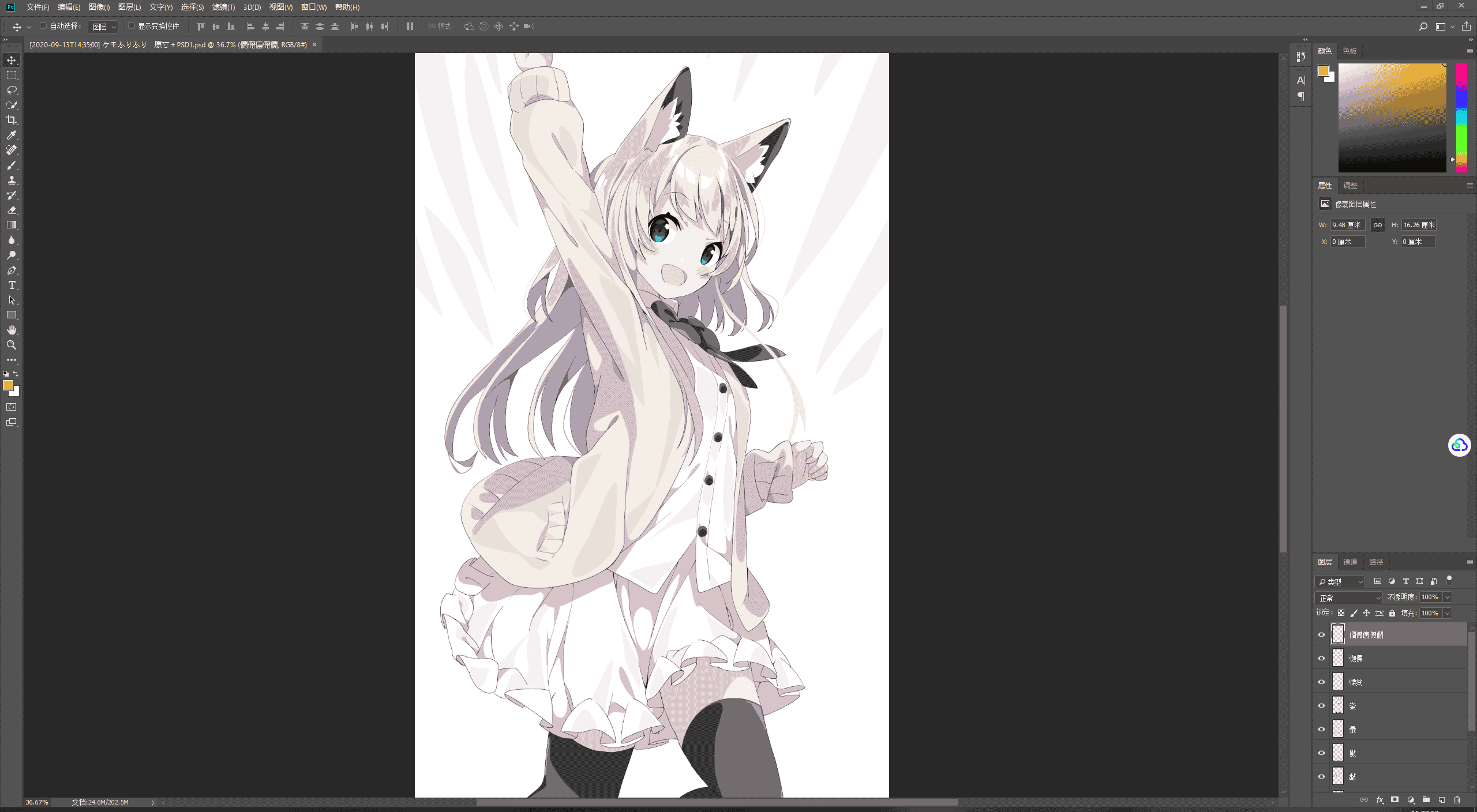
Task: Open the 文件(F) menu
Action: 38,7
